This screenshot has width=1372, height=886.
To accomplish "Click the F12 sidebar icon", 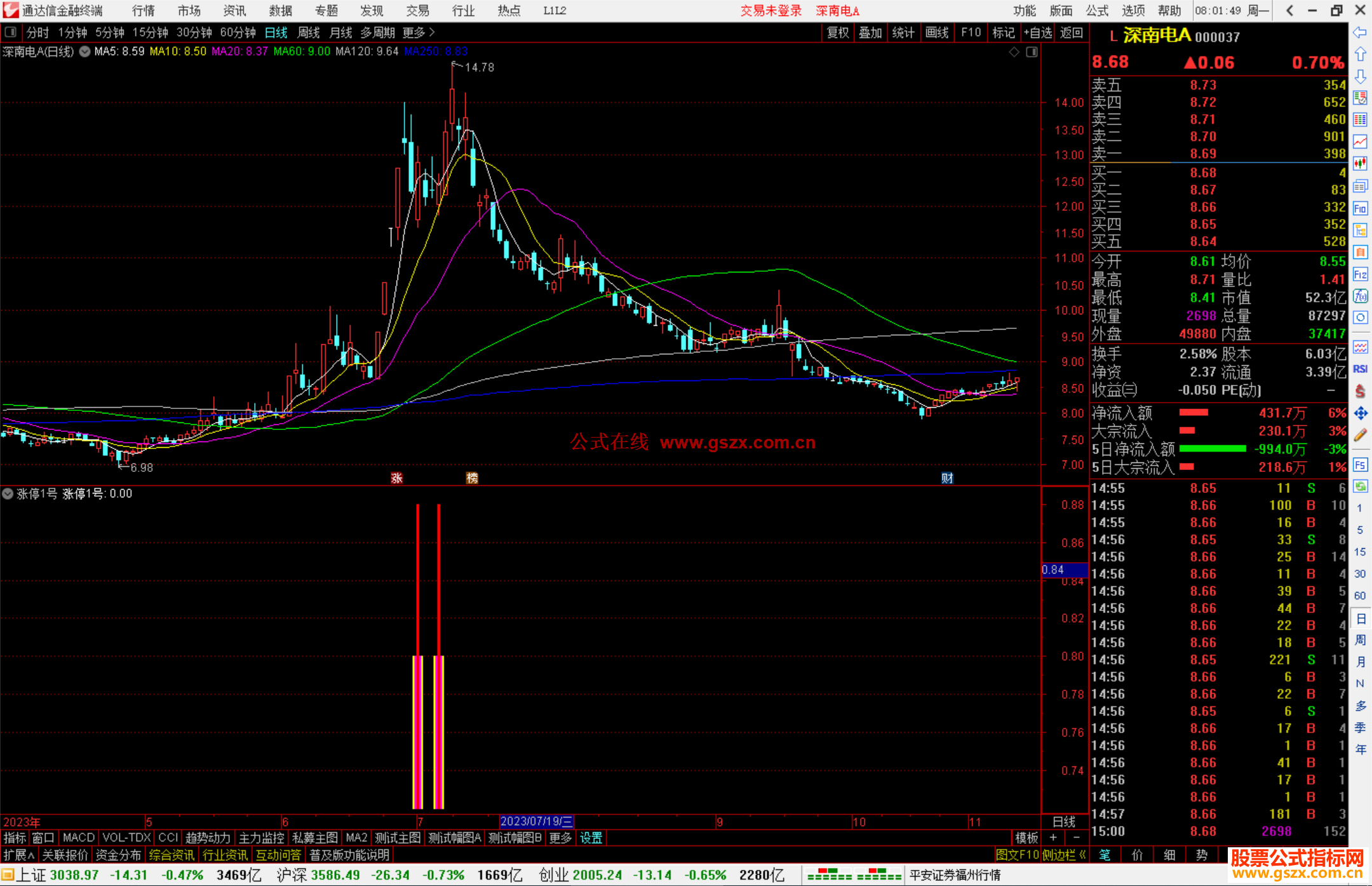I will pyautogui.click(x=1360, y=274).
